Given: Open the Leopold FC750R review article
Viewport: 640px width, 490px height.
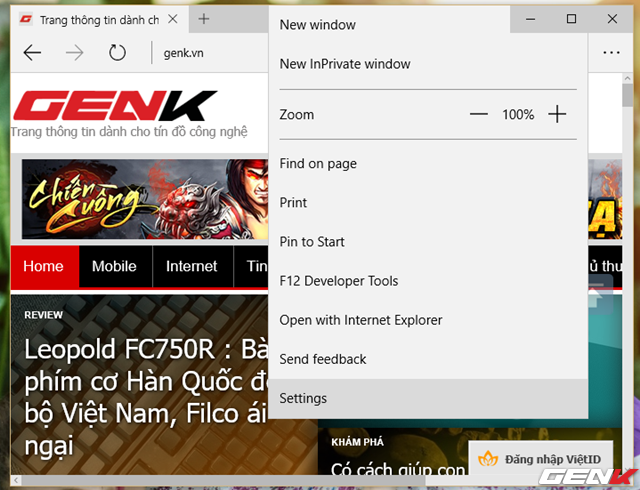Looking at the screenshot, I should click(146, 397).
